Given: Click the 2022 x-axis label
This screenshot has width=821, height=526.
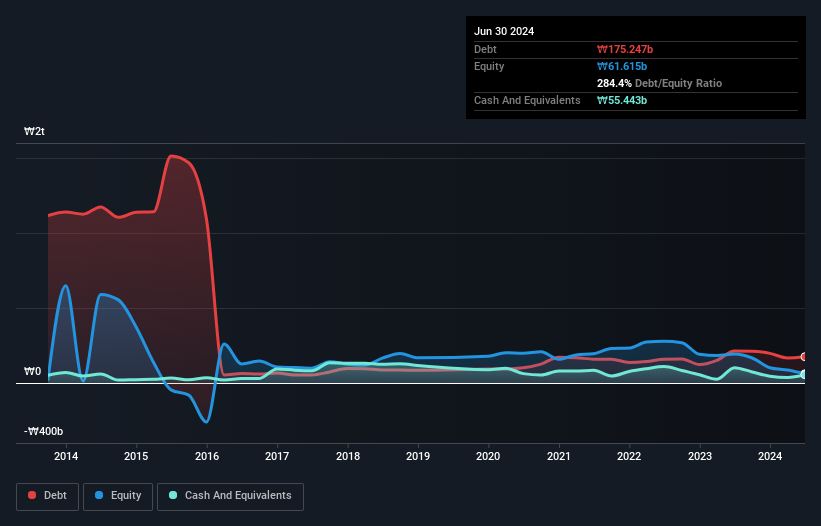Looking at the screenshot, I should point(629,456).
